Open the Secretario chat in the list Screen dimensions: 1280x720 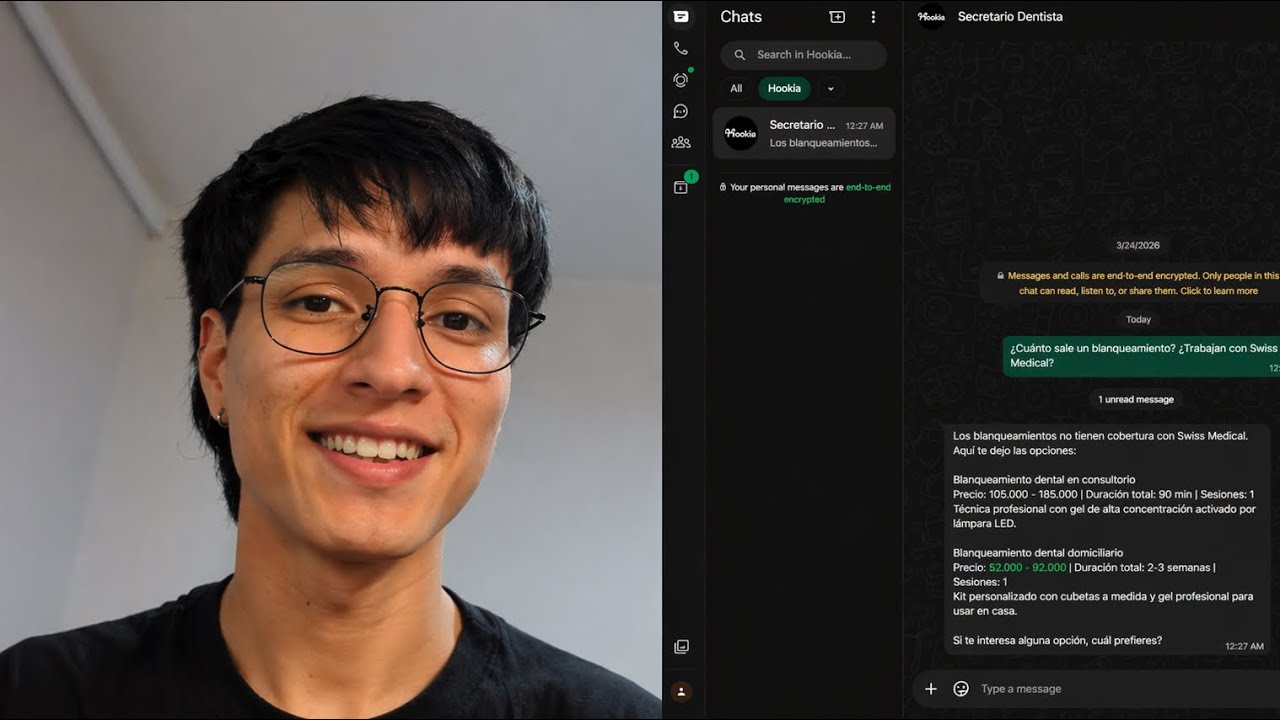pos(804,133)
